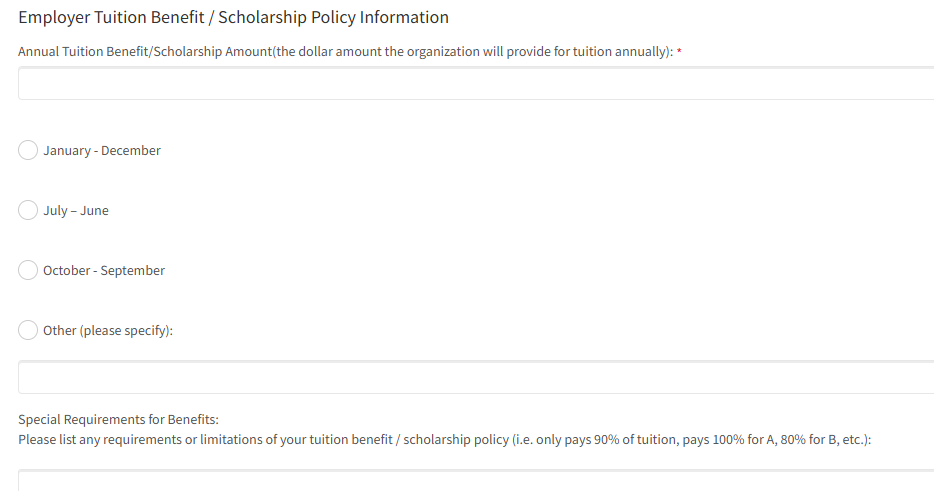The height and width of the screenshot is (491, 934).
Task: Click the Annual Tuition Benefit/Scholarship Amount label
Action: 145,51
